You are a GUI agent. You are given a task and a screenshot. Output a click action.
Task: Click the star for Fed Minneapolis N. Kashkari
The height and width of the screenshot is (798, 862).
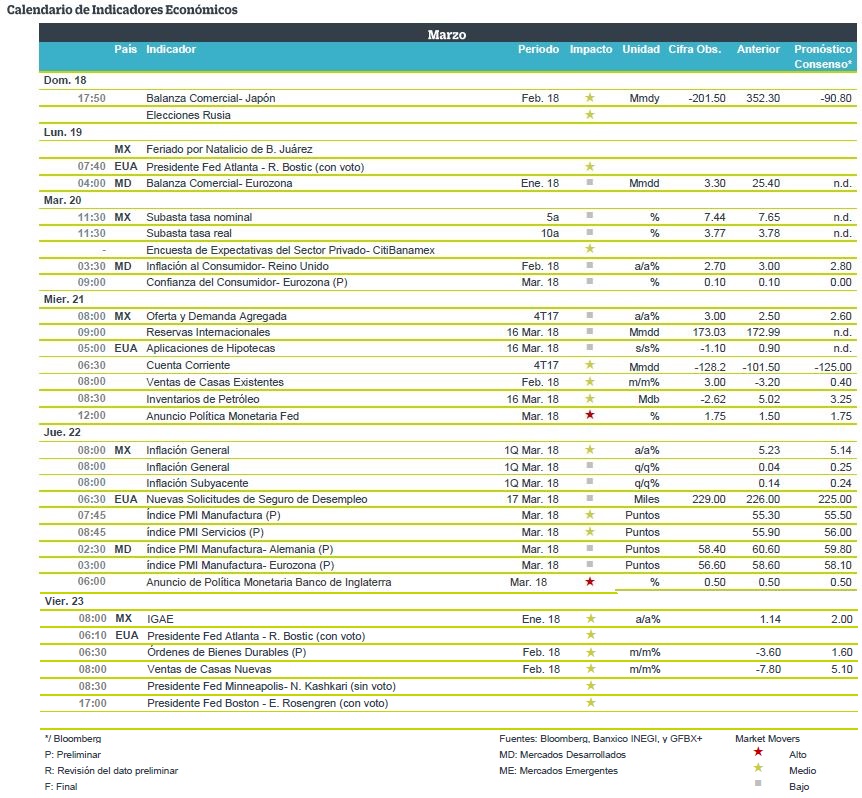click(591, 685)
